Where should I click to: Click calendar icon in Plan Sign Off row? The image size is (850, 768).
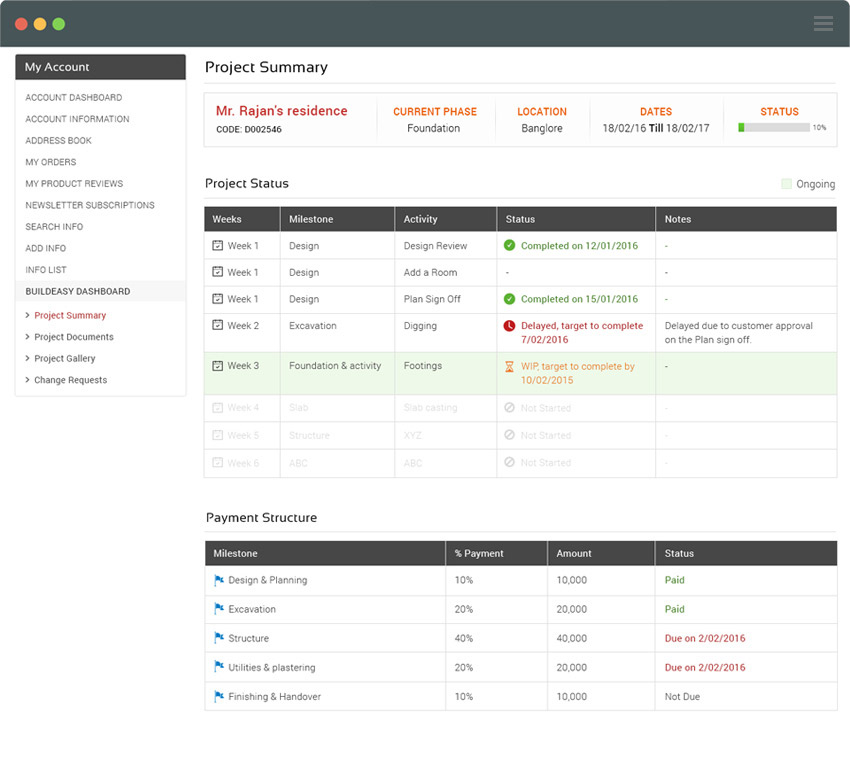tap(217, 299)
